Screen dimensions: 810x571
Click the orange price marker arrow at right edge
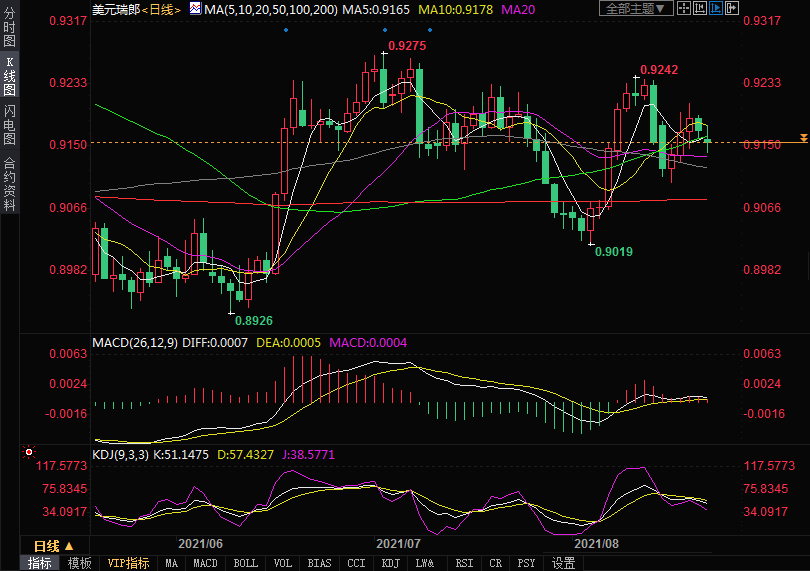pos(802,137)
